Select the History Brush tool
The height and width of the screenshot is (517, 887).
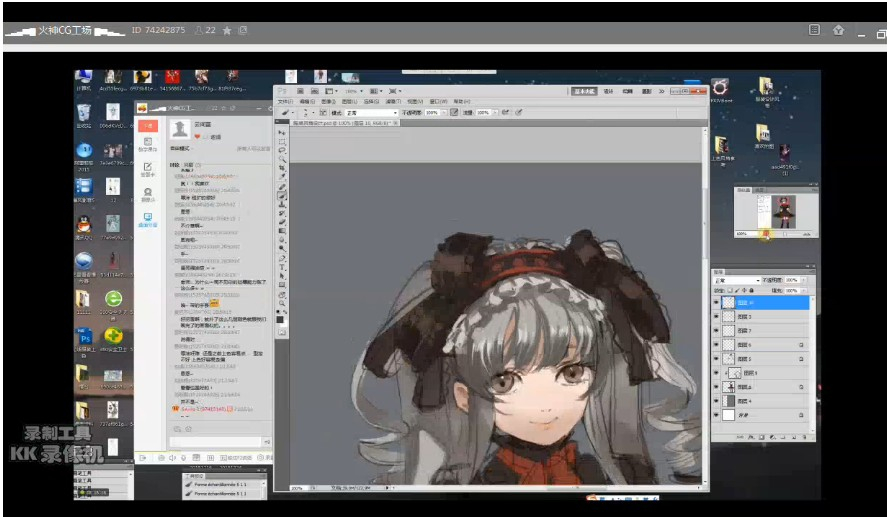pyautogui.click(x=282, y=213)
